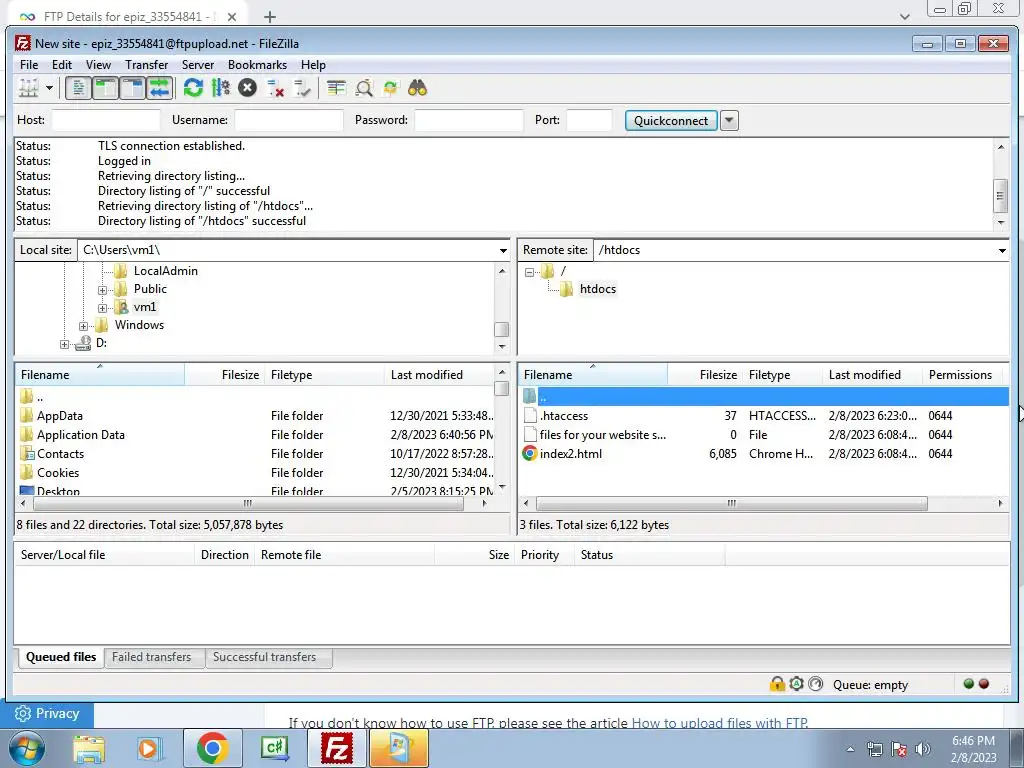This screenshot has height=768, width=1024.
Task: Open directory listing filters dialog
Action: 336,88
